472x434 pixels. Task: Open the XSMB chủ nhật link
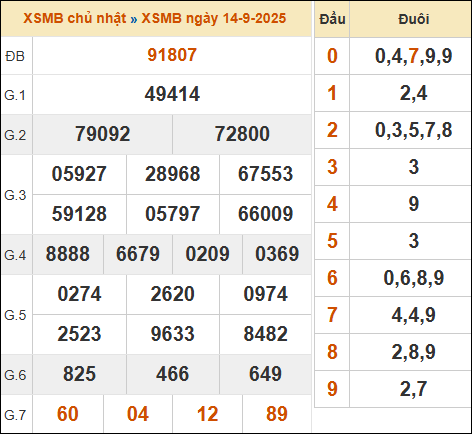click(75, 18)
